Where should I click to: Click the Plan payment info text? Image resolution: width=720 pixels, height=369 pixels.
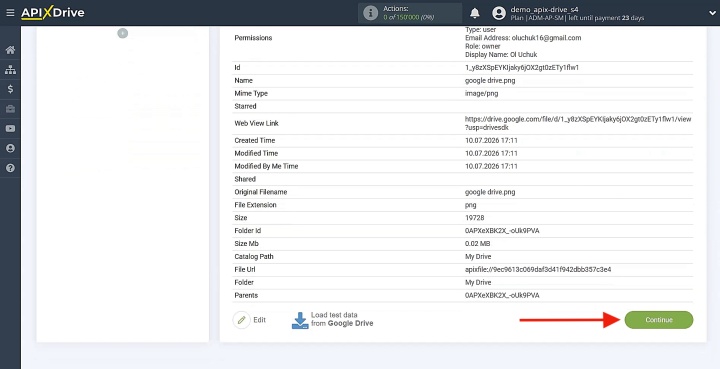coord(577,18)
